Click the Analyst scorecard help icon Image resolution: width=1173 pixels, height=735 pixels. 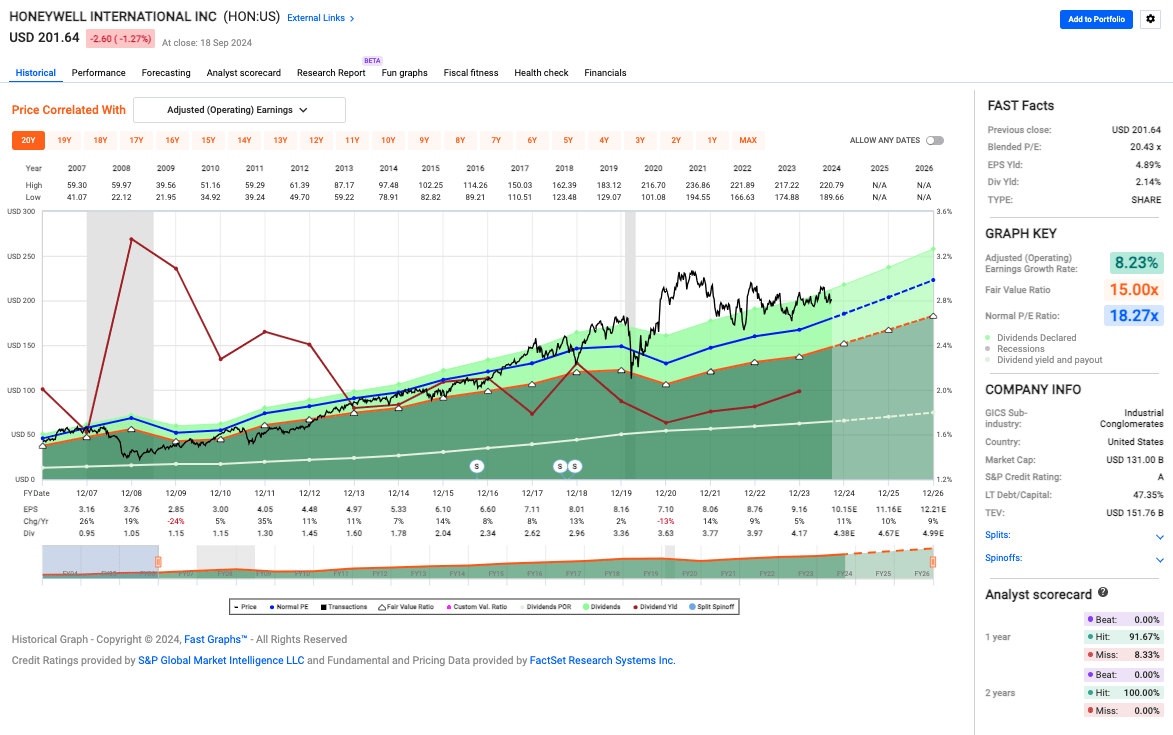point(1104,593)
